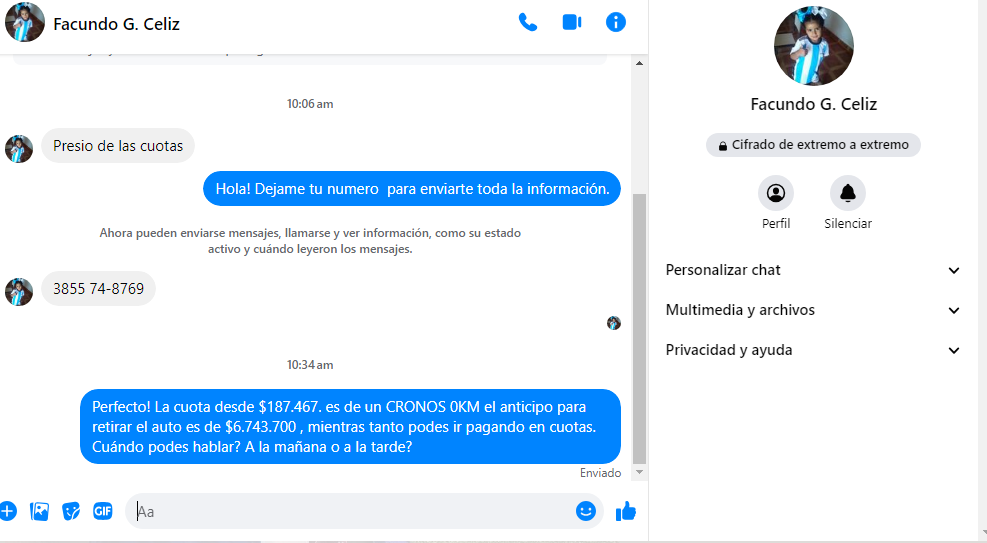Send a thumbs-up like

click(x=626, y=511)
